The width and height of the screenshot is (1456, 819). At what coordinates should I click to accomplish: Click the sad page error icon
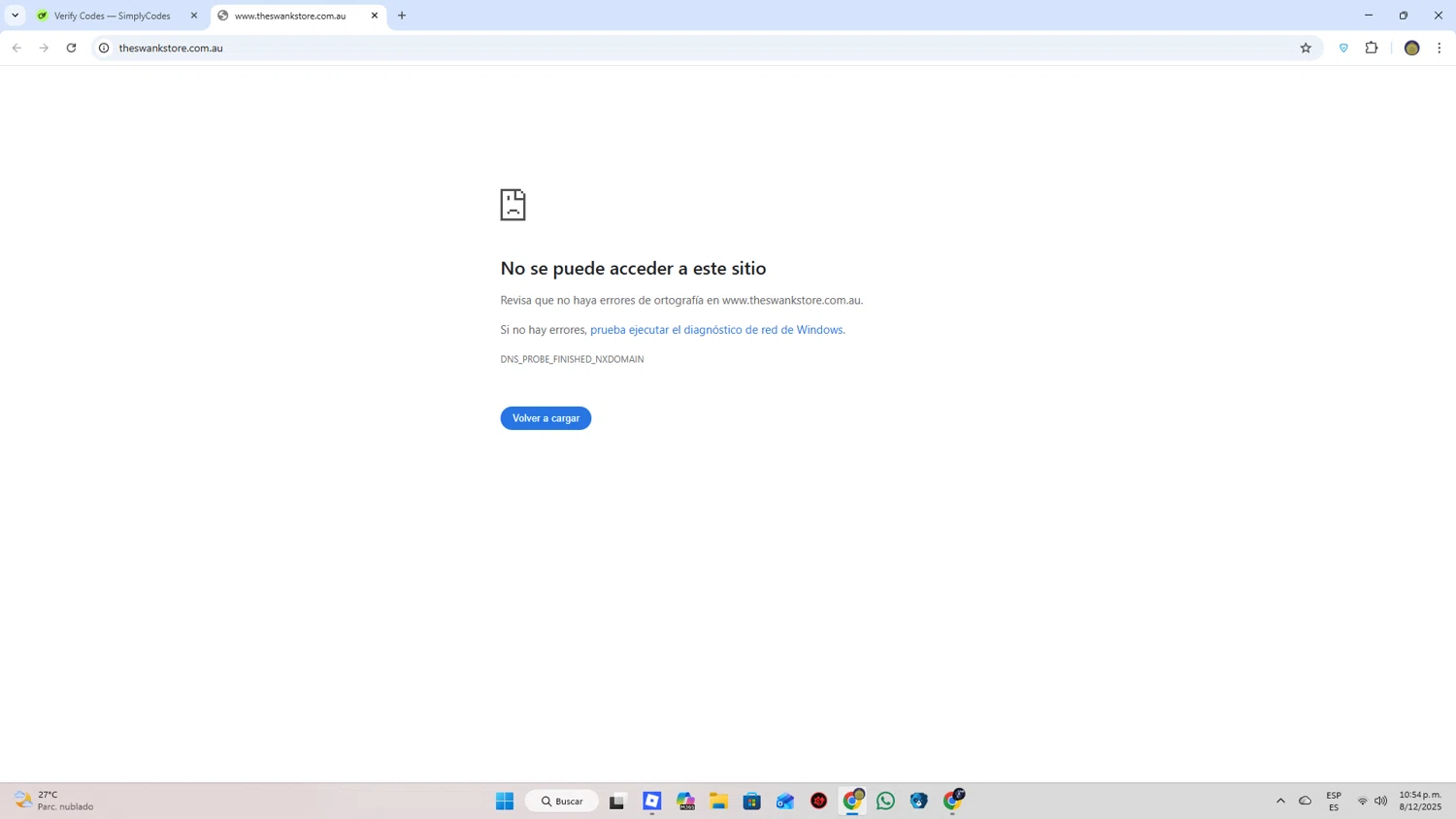[513, 205]
